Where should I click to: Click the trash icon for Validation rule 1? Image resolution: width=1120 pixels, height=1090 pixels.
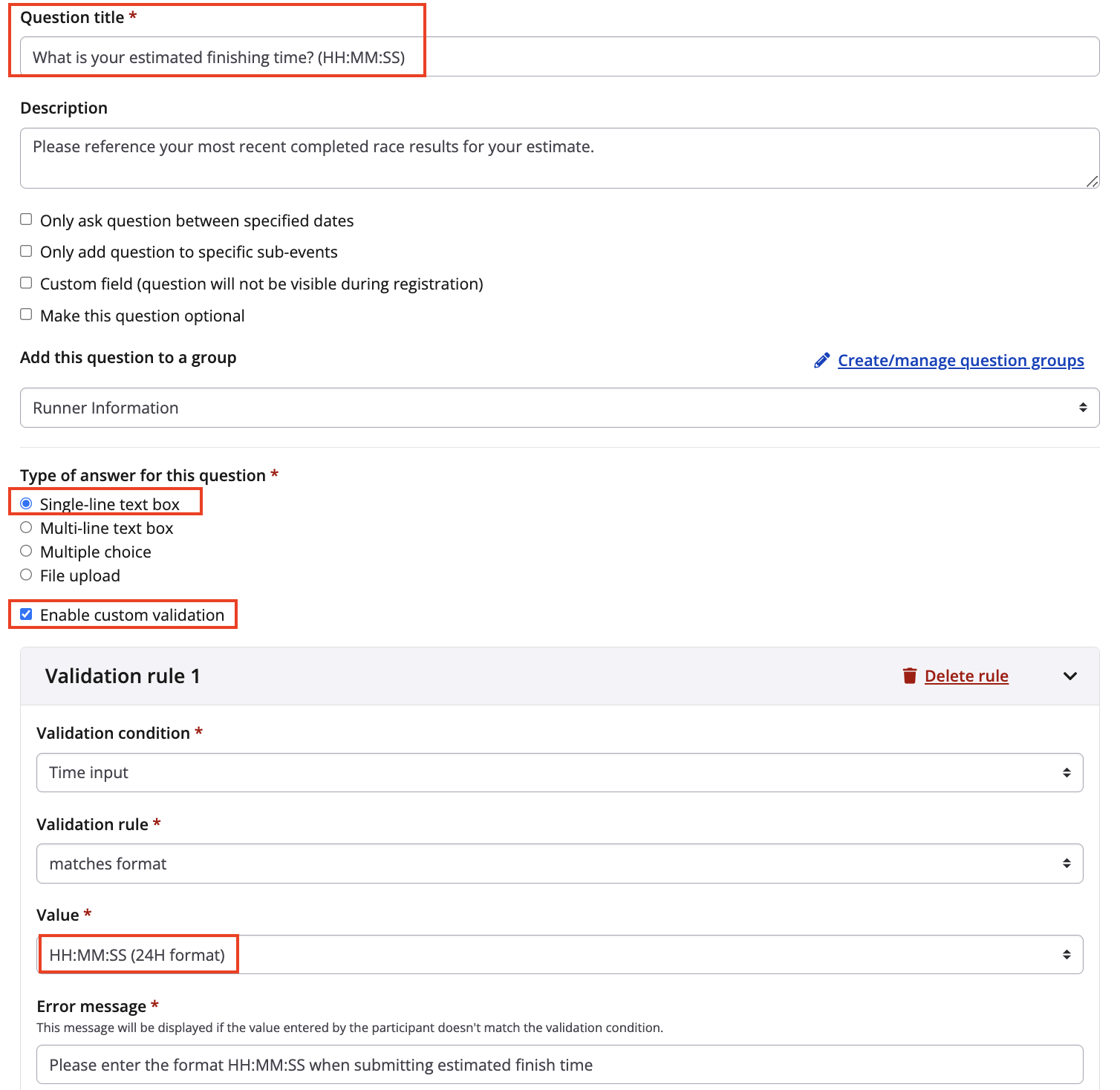[x=909, y=676]
